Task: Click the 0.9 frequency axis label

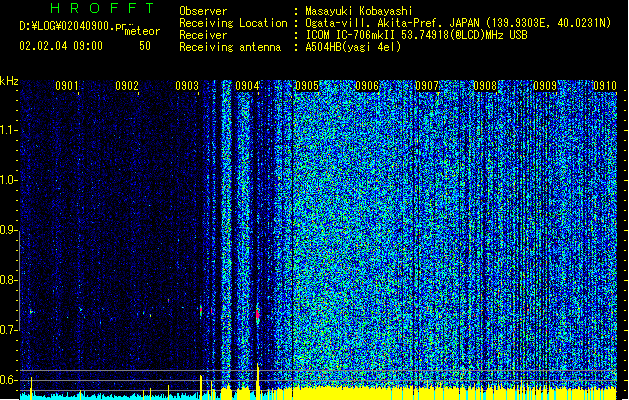Action: coord(8,230)
